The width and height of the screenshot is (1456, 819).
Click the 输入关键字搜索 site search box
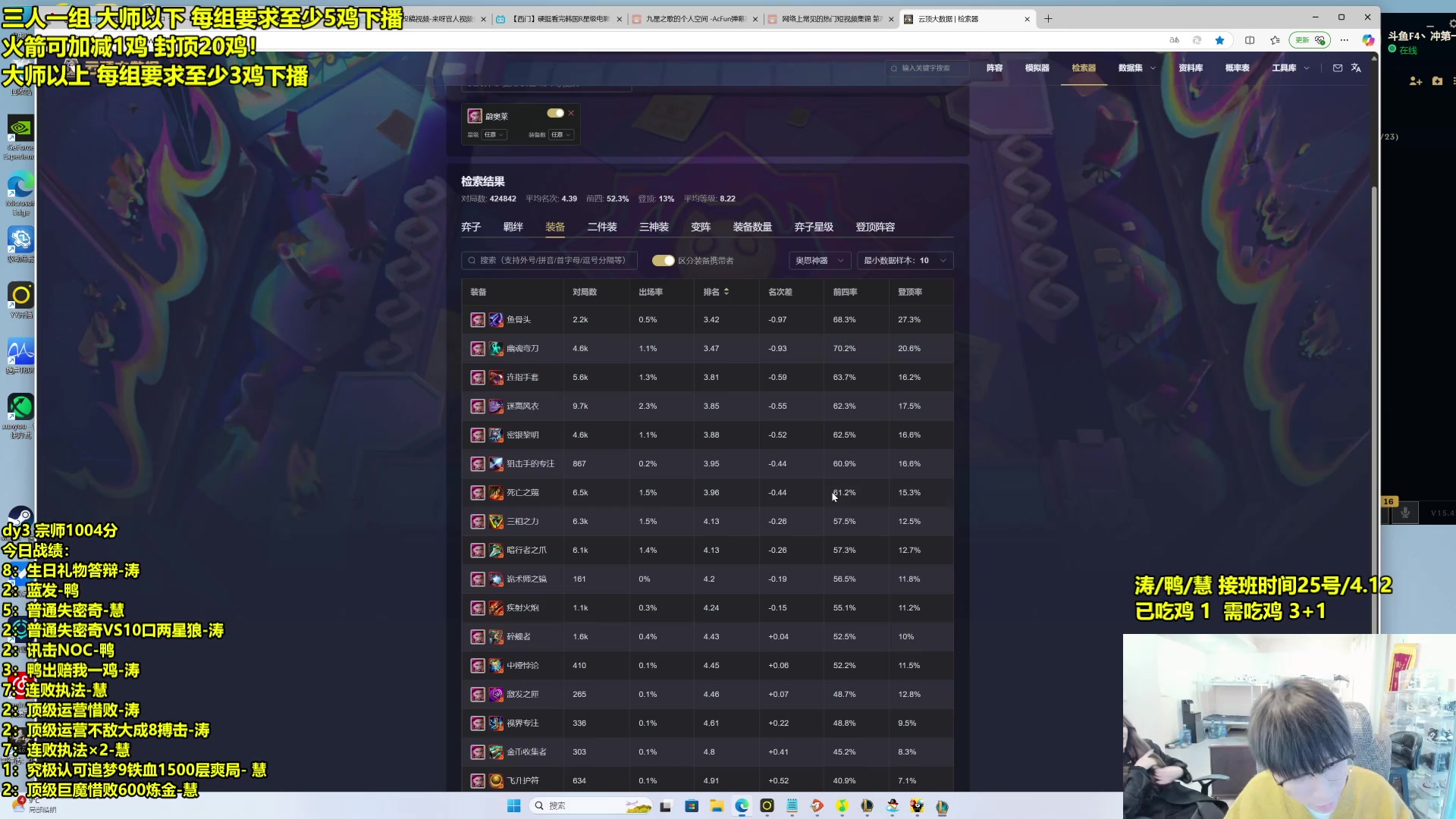927,68
